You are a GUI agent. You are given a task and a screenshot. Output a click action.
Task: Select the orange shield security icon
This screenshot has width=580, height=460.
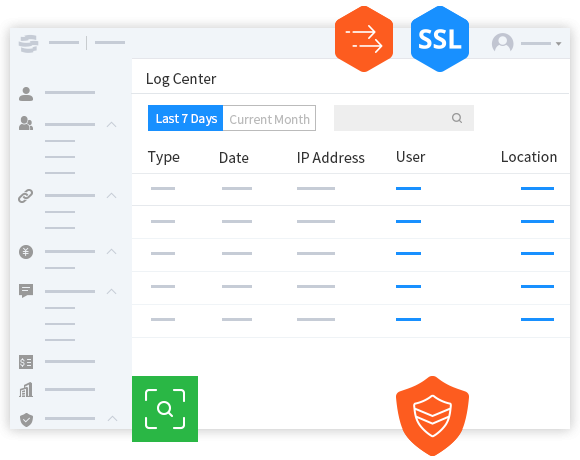(432, 416)
